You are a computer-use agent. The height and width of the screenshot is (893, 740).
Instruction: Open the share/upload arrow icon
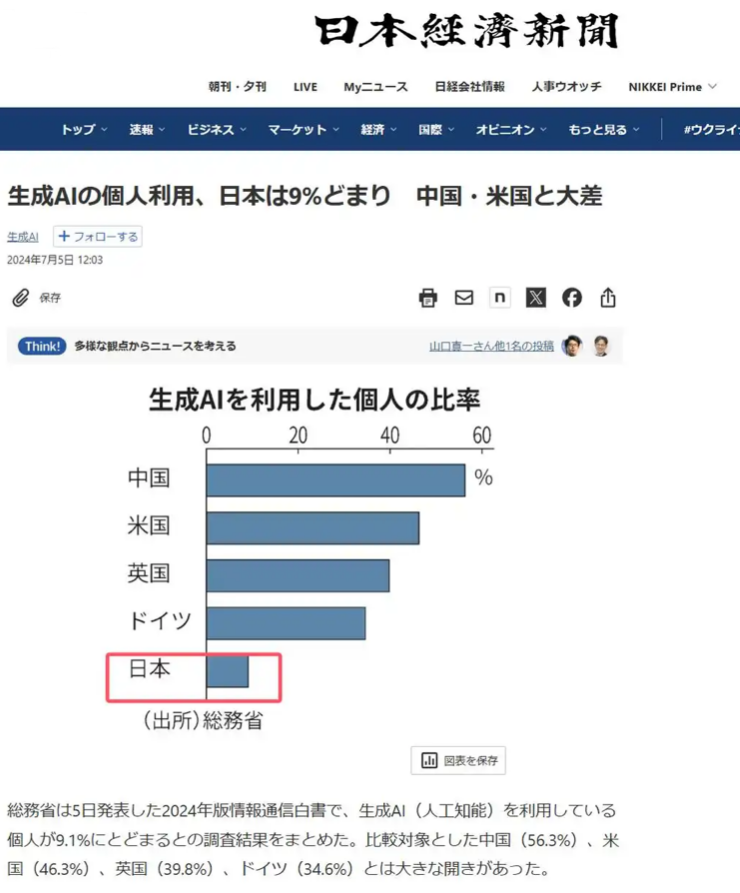point(608,297)
